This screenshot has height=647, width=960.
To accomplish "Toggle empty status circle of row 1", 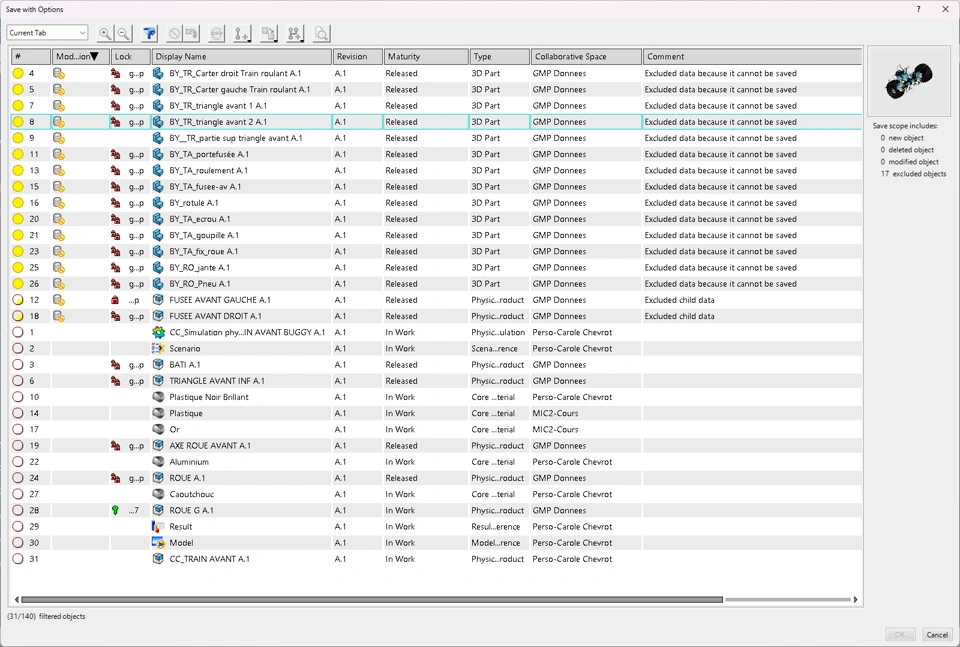I will click(18, 332).
